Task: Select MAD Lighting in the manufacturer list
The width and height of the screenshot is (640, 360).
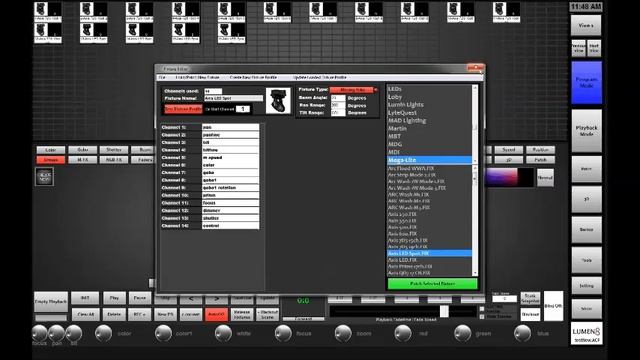Action: (429, 120)
